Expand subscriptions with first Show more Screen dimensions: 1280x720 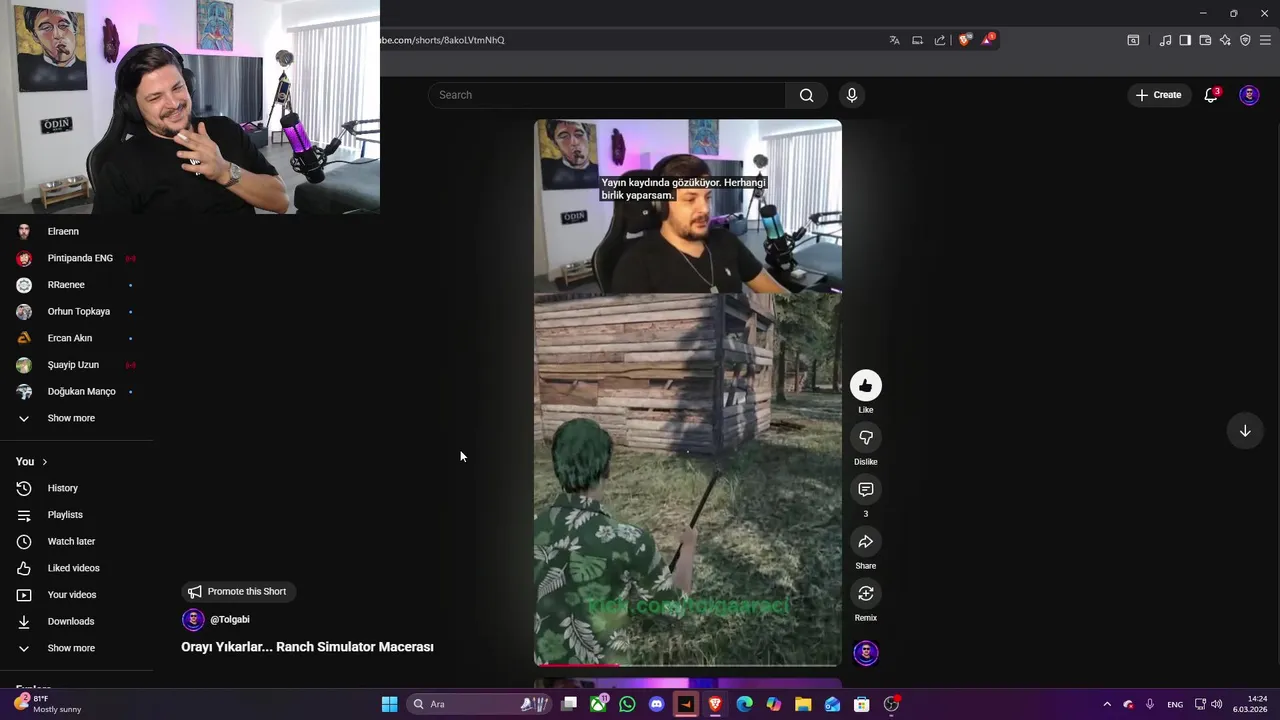[71, 418]
